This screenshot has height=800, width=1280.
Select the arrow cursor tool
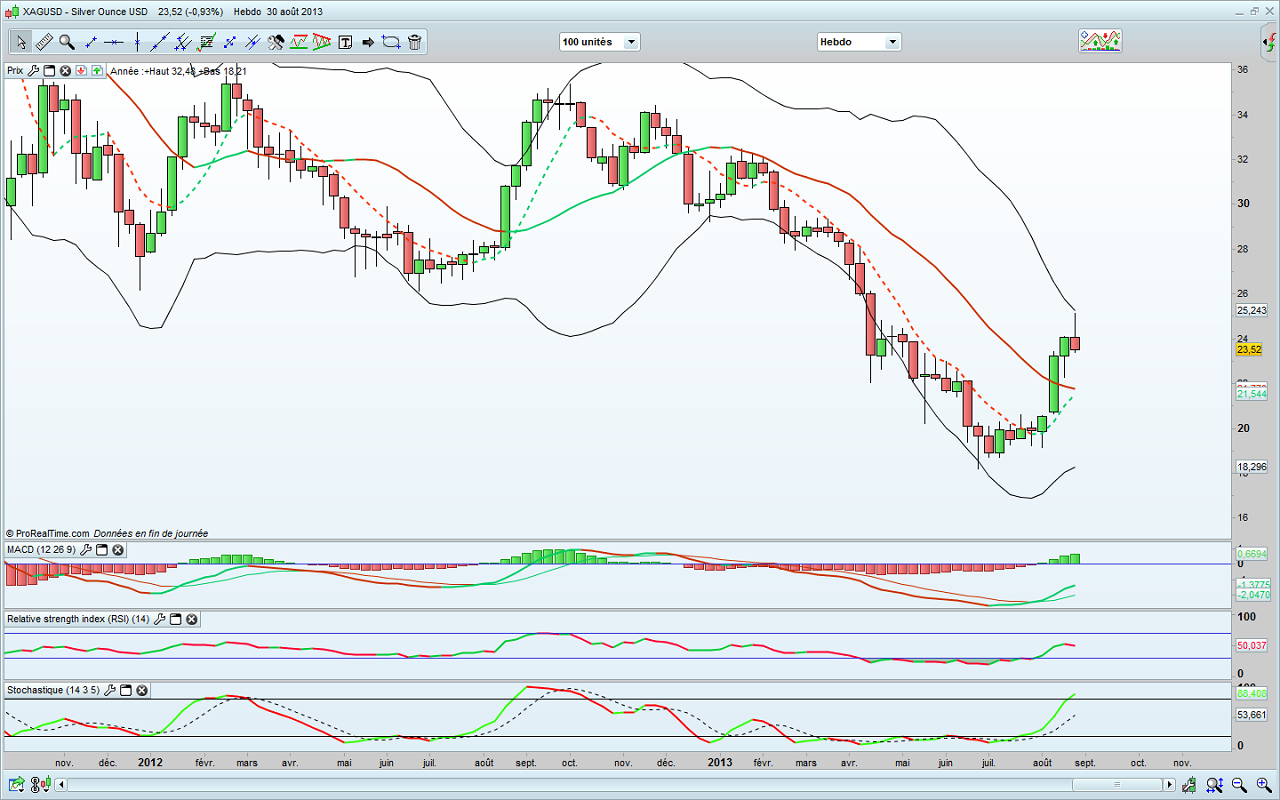[x=21, y=42]
